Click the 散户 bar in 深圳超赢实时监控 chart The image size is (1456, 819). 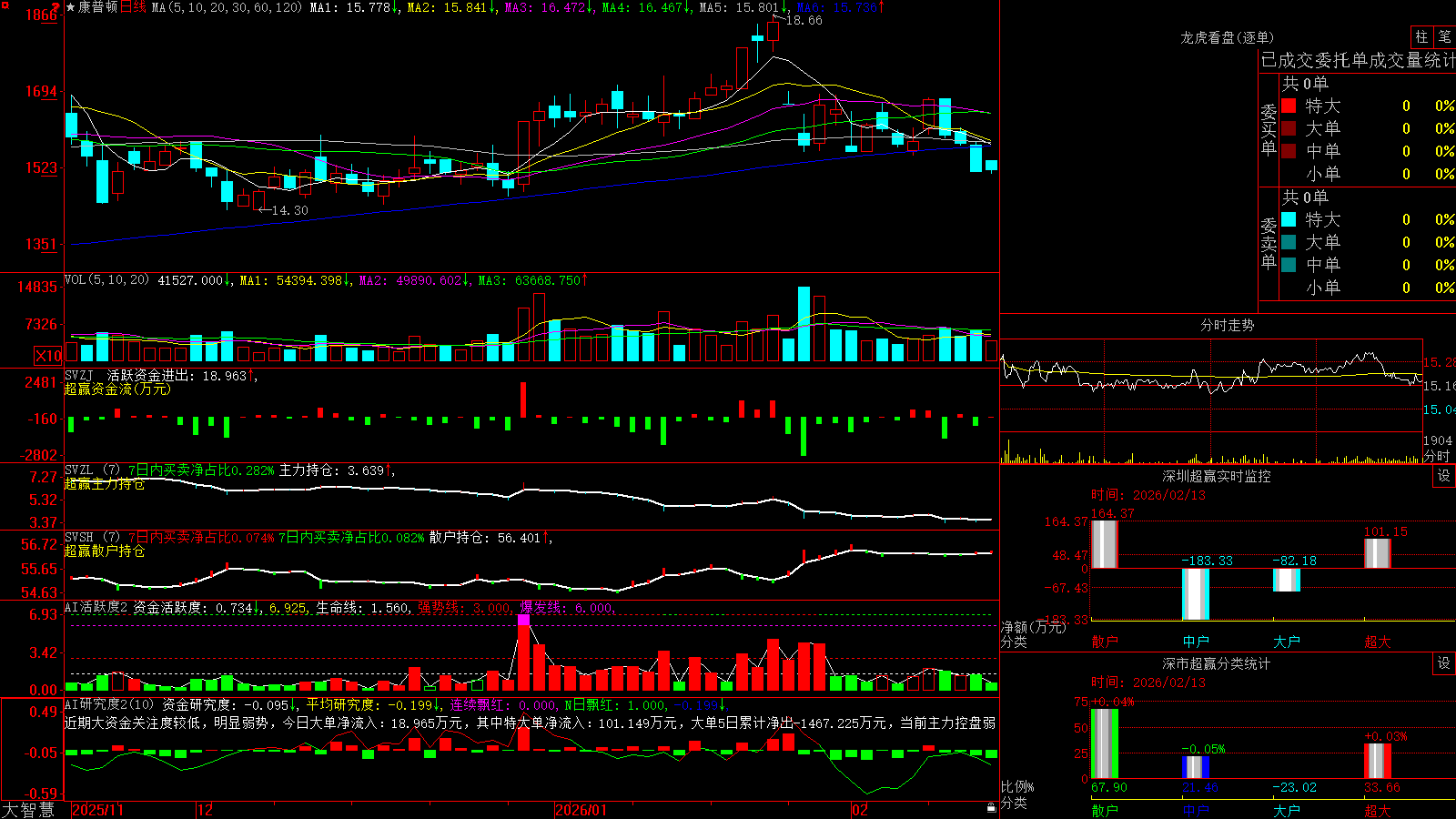[1105, 544]
